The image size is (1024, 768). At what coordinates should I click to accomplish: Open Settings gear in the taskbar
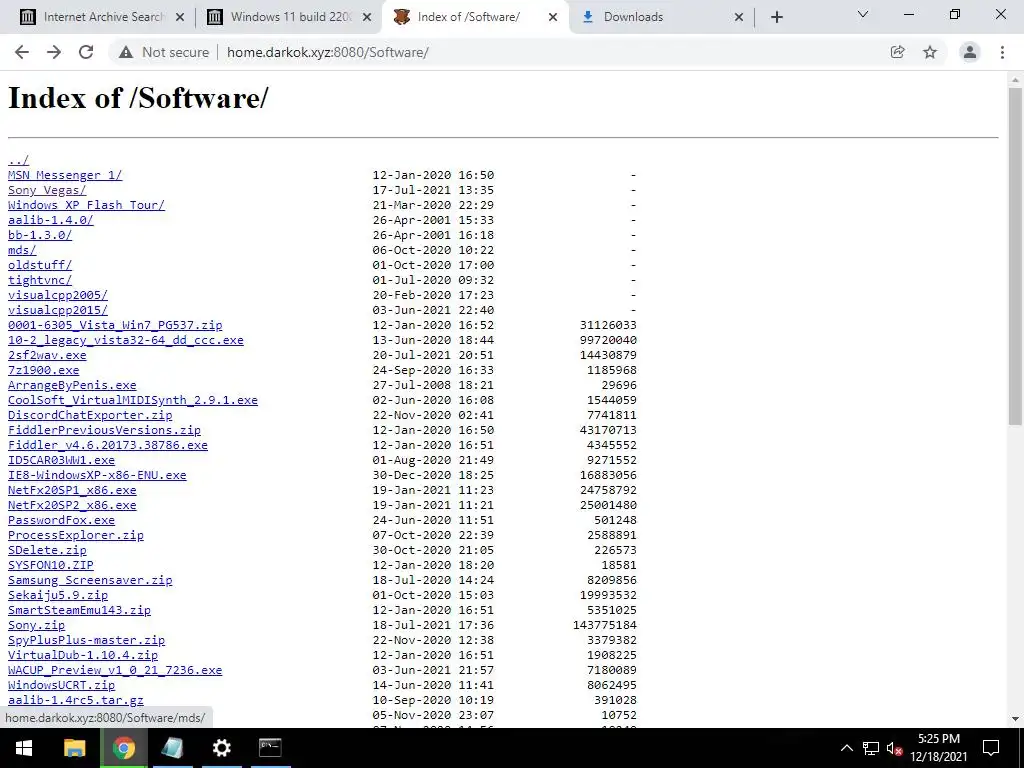point(221,748)
